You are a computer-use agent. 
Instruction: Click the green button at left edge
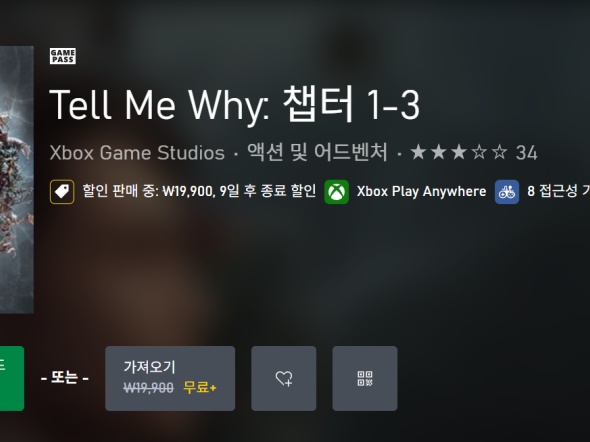[x=12, y=378]
